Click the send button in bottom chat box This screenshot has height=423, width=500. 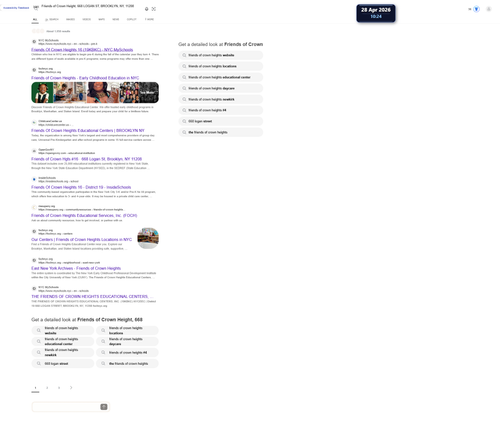pyautogui.click(x=104, y=407)
